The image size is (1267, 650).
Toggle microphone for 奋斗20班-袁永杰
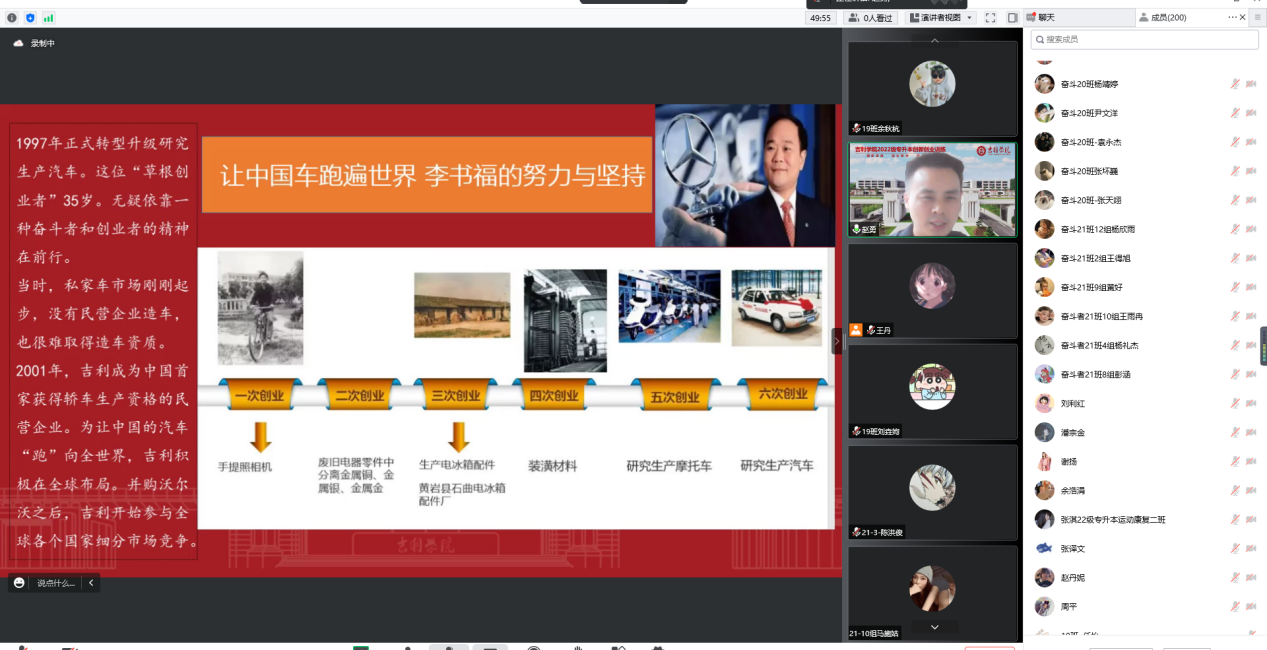pyautogui.click(x=1235, y=142)
